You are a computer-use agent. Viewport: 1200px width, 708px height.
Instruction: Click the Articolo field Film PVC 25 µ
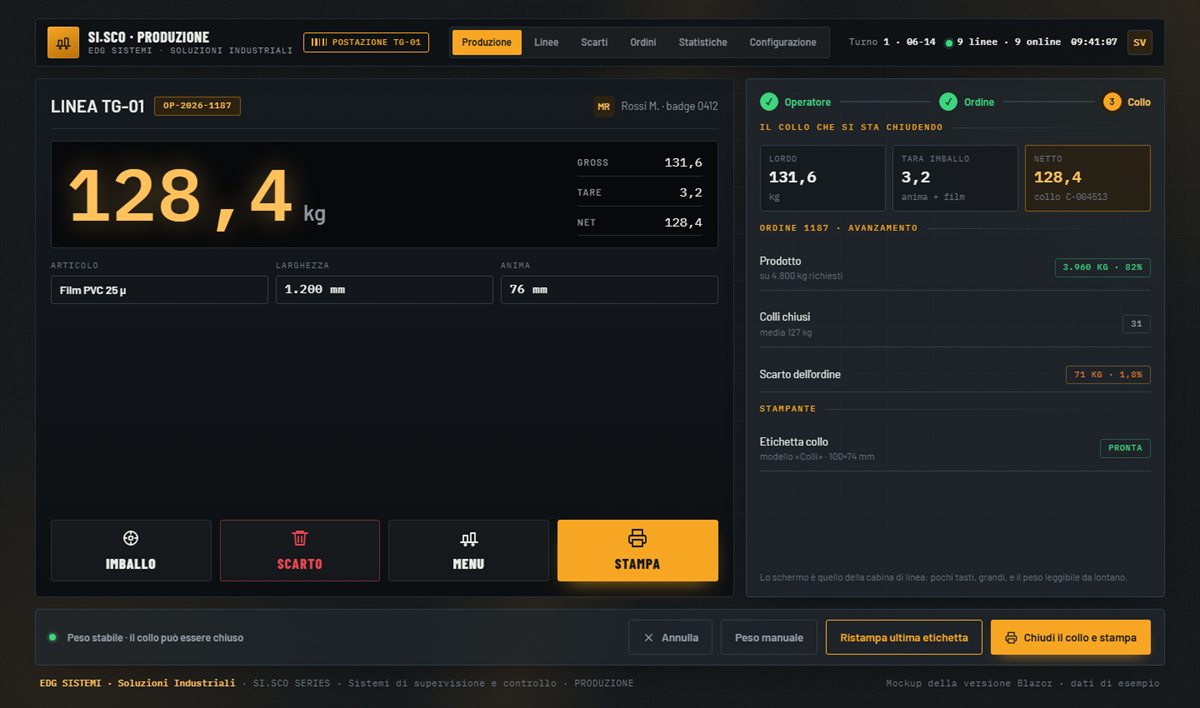(x=159, y=290)
